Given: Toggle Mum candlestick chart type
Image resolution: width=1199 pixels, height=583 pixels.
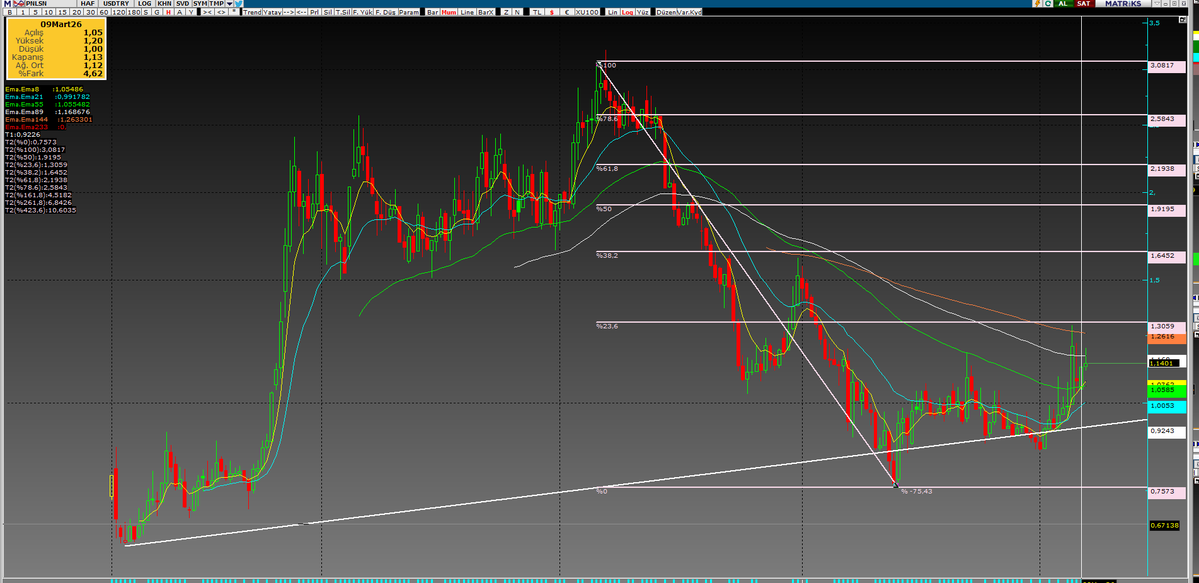Looking at the screenshot, I should (x=449, y=12).
